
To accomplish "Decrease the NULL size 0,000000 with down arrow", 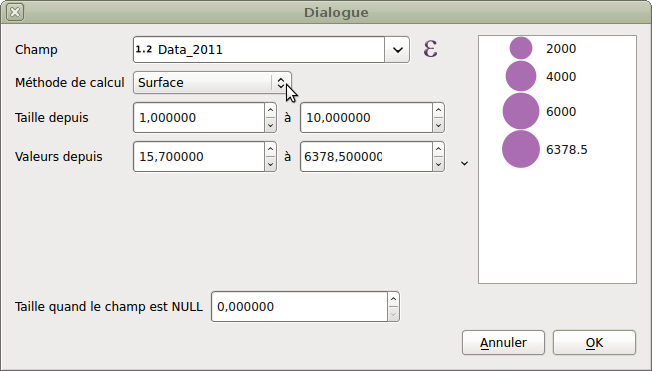I will (393, 314).
